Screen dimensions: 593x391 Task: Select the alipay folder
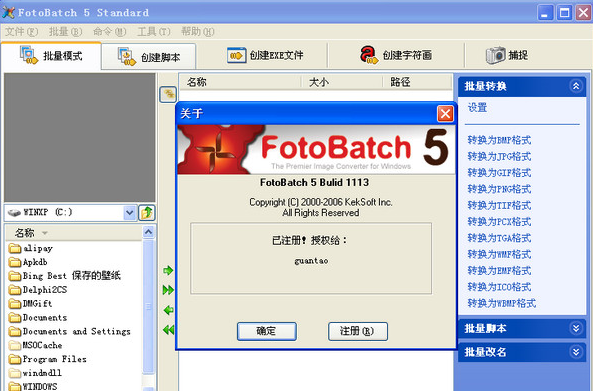tap(31, 248)
